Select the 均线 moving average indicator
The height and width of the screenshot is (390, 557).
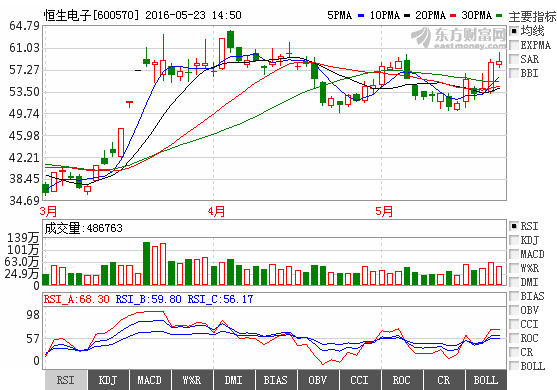click(x=514, y=31)
